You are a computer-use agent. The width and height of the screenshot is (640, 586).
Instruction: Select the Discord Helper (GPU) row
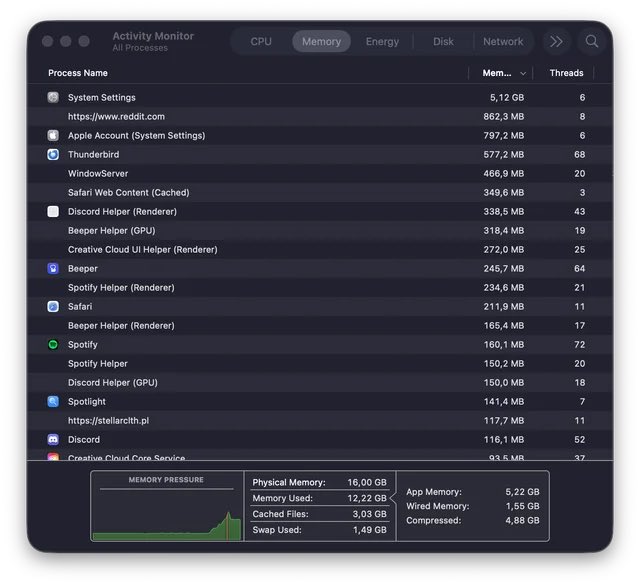(x=320, y=382)
